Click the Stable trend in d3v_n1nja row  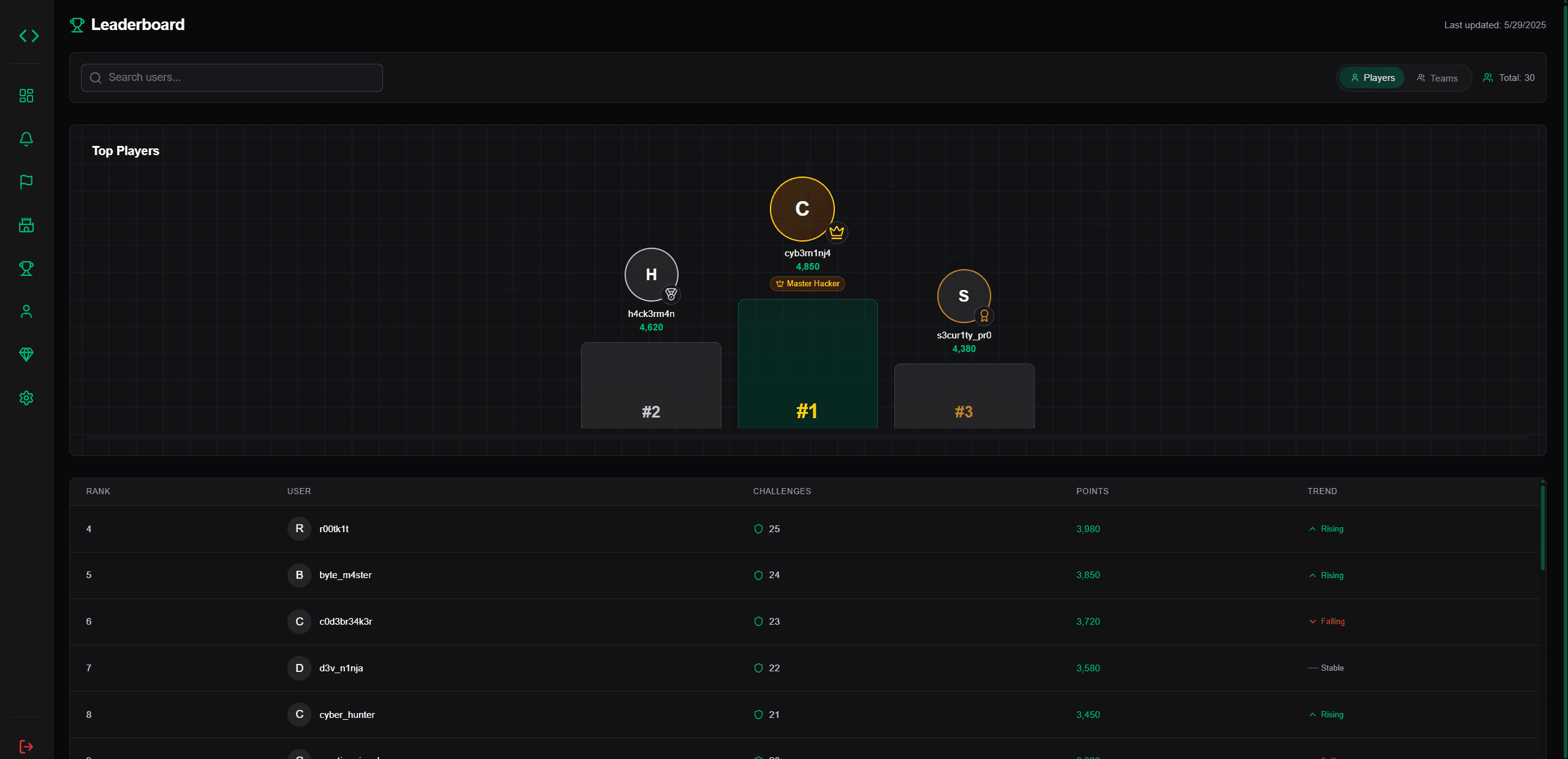click(1326, 668)
